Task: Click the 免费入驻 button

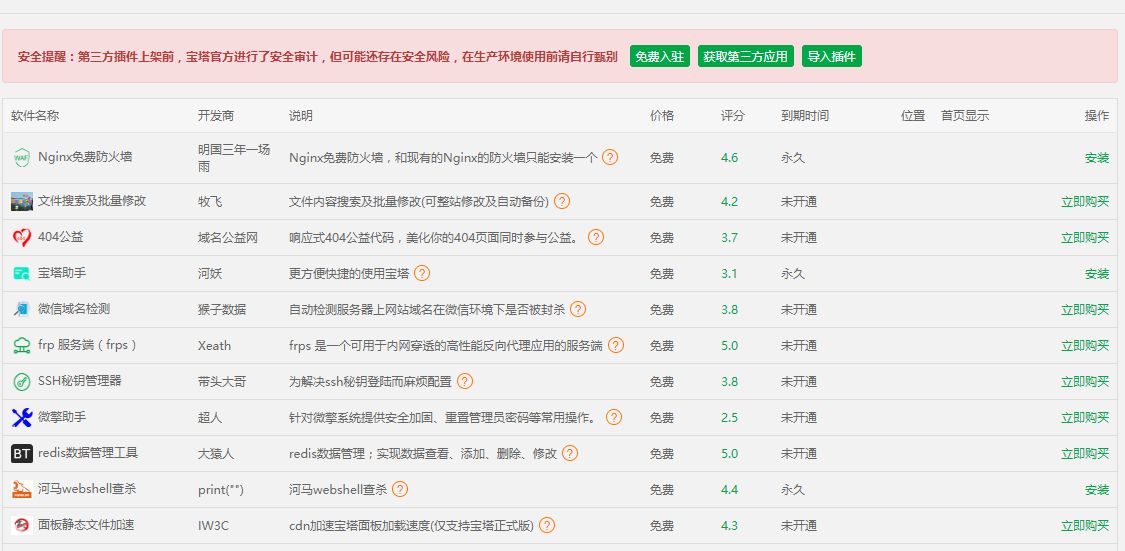Action: [660, 57]
